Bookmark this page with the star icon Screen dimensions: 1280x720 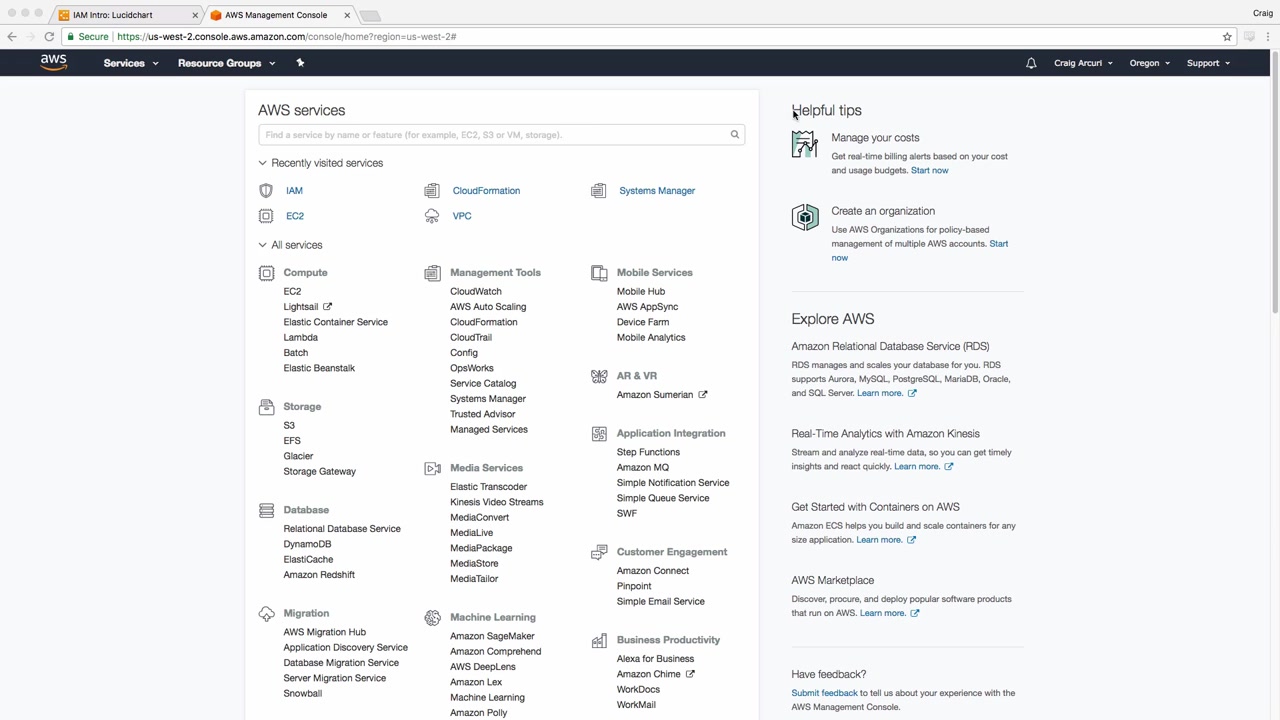pyautogui.click(x=1227, y=37)
